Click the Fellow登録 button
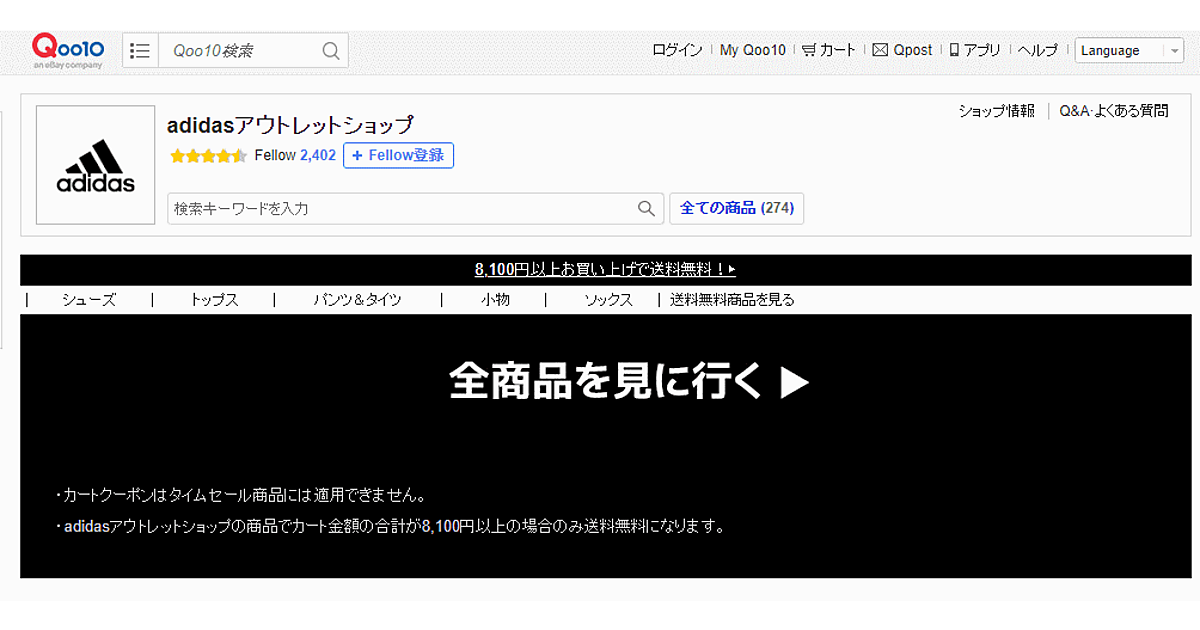Viewport: 1200px width, 630px height. [398, 156]
